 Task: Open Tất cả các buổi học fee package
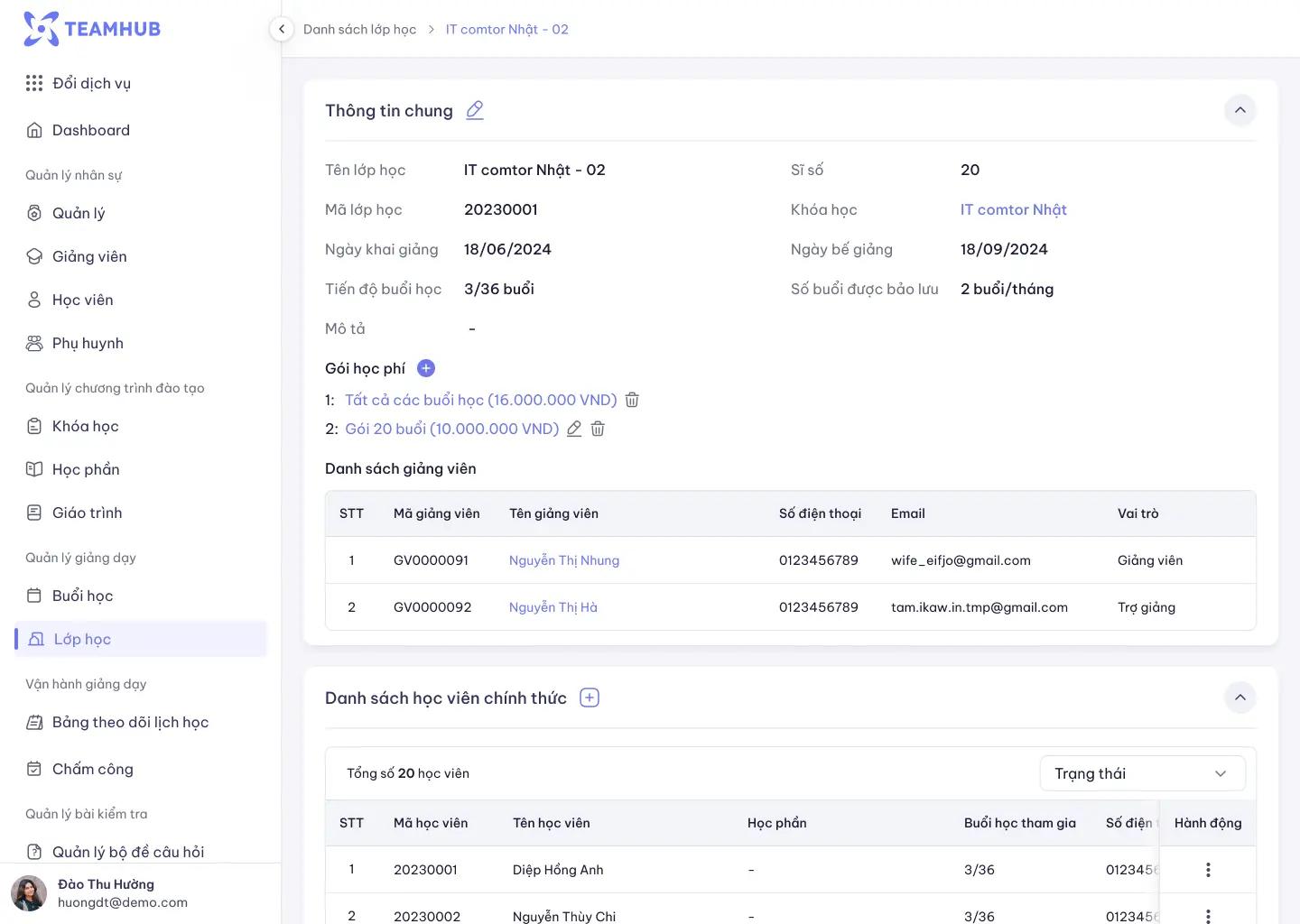[x=480, y=400]
